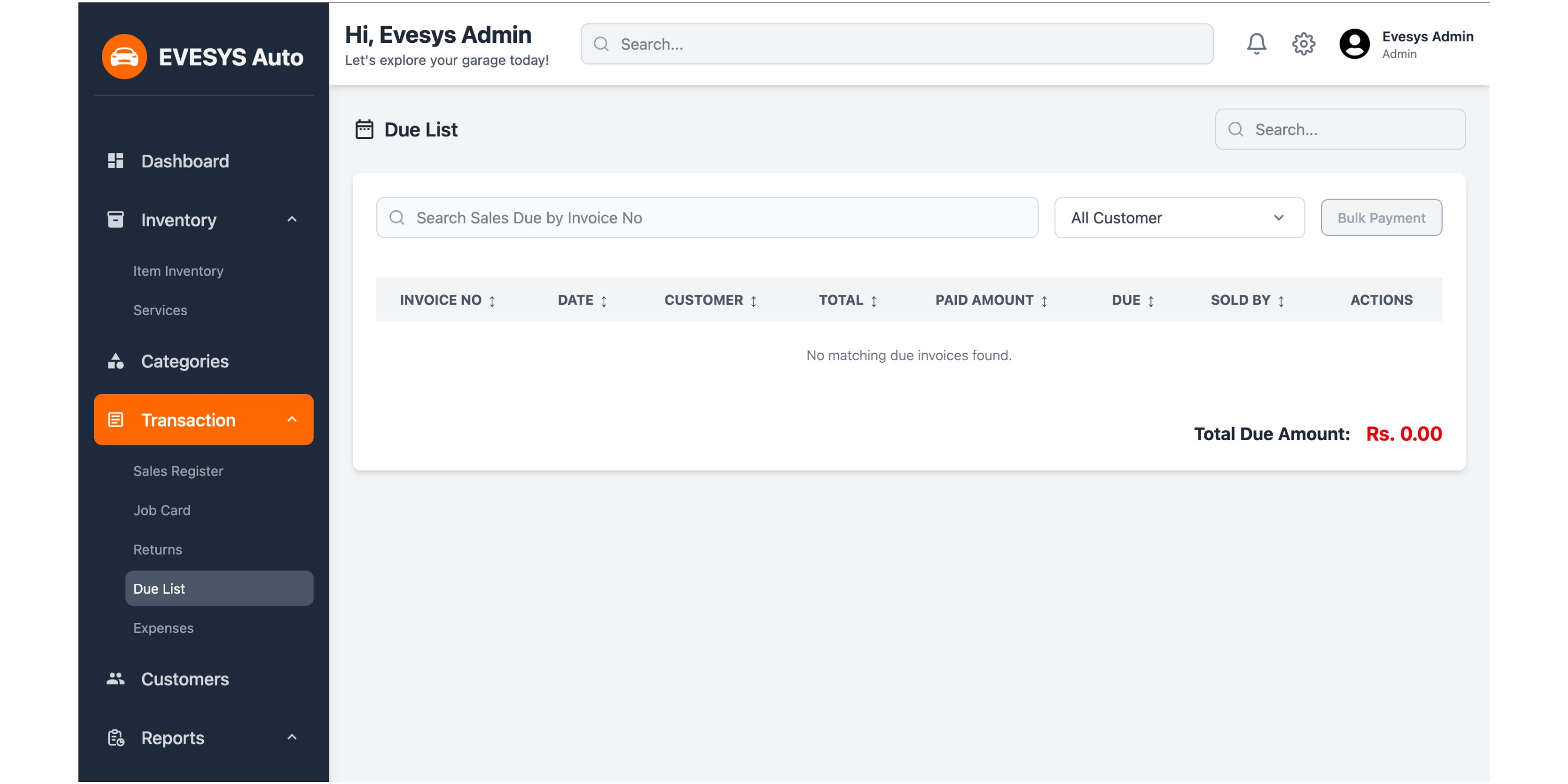The height and width of the screenshot is (784, 1568).
Task: Open Dashboard from the sidebar
Action: pyautogui.click(x=185, y=162)
